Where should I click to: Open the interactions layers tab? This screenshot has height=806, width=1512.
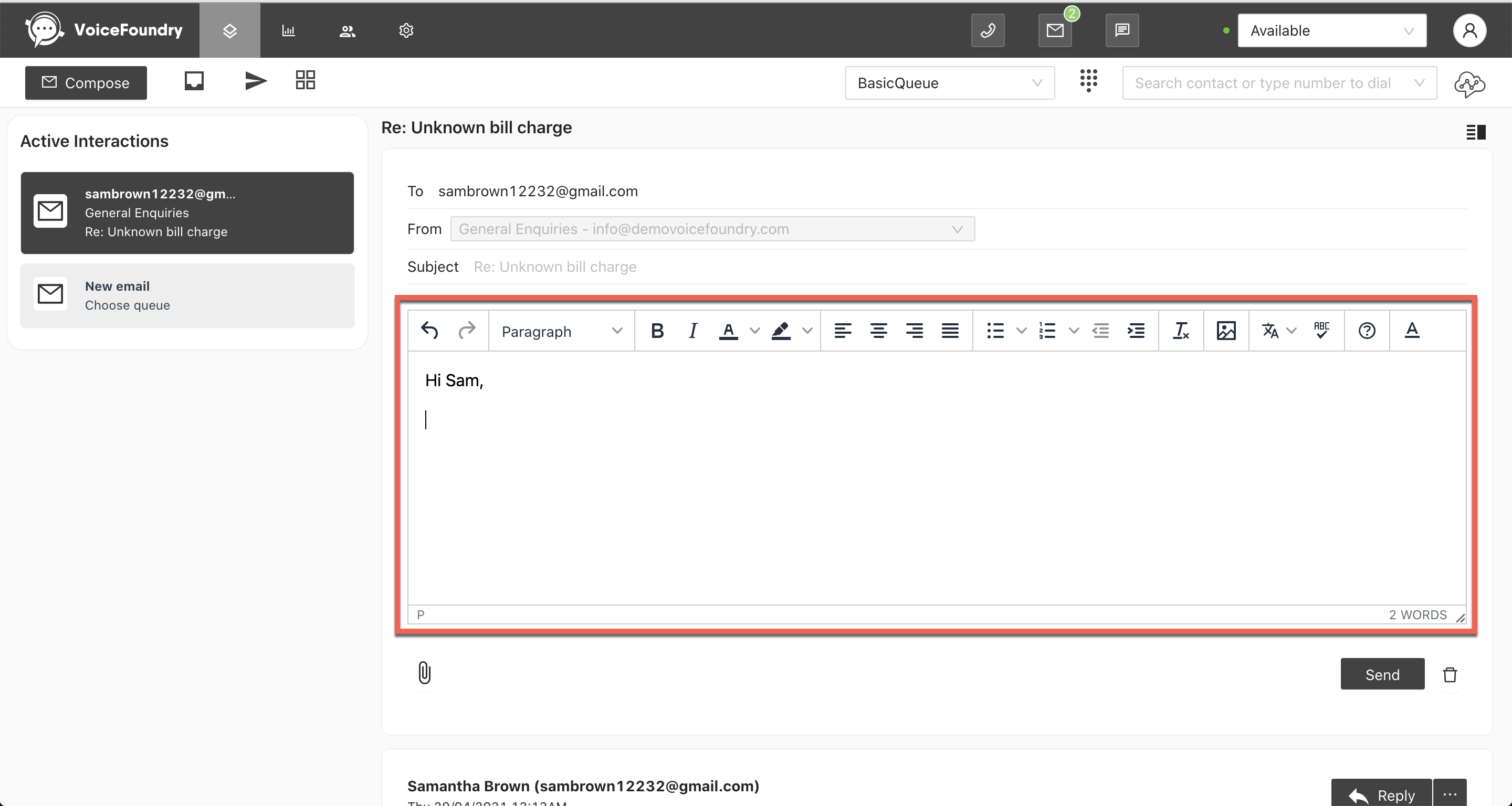229,30
